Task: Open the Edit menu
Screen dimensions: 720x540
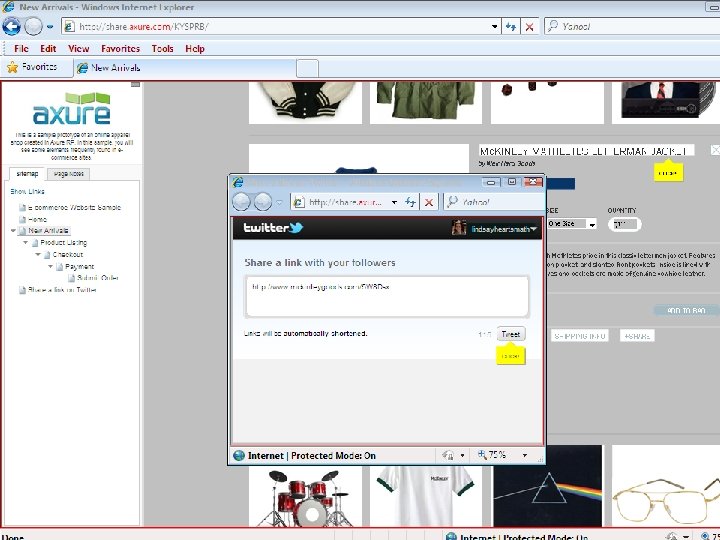Action: click(48, 49)
